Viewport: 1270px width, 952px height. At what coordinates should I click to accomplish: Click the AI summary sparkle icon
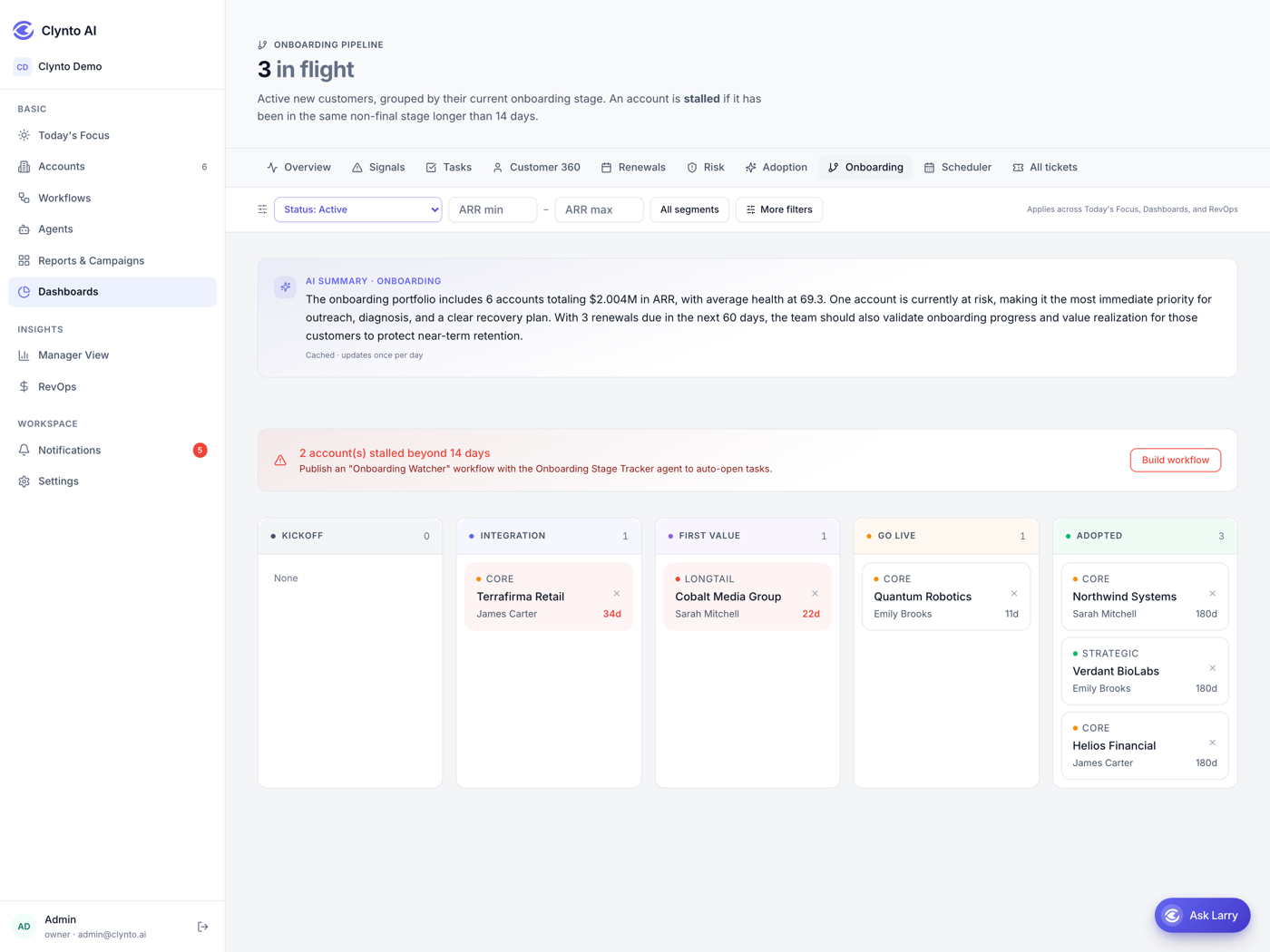coord(285,287)
